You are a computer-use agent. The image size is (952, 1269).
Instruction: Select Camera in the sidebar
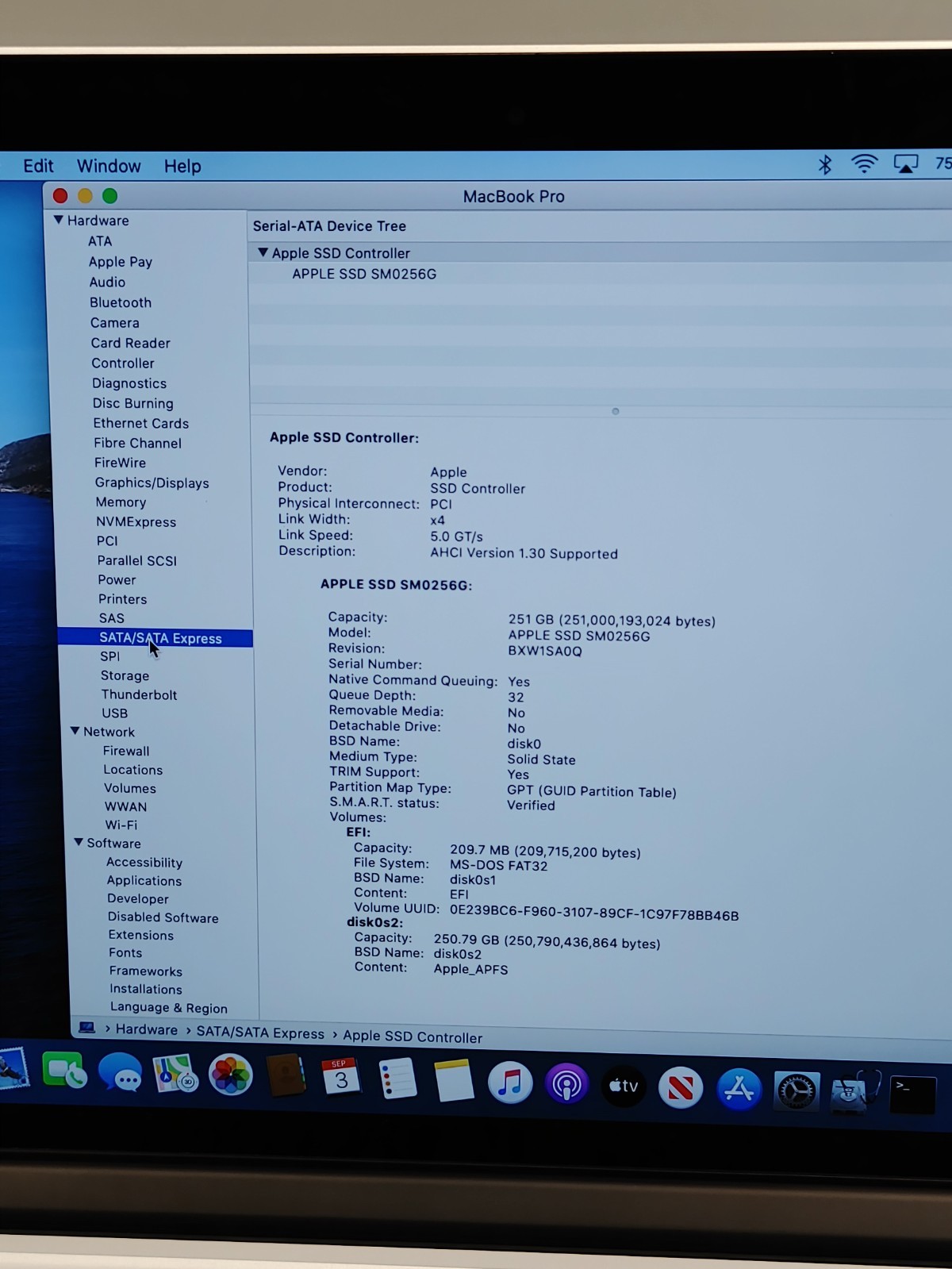pyautogui.click(x=115, y=323)
